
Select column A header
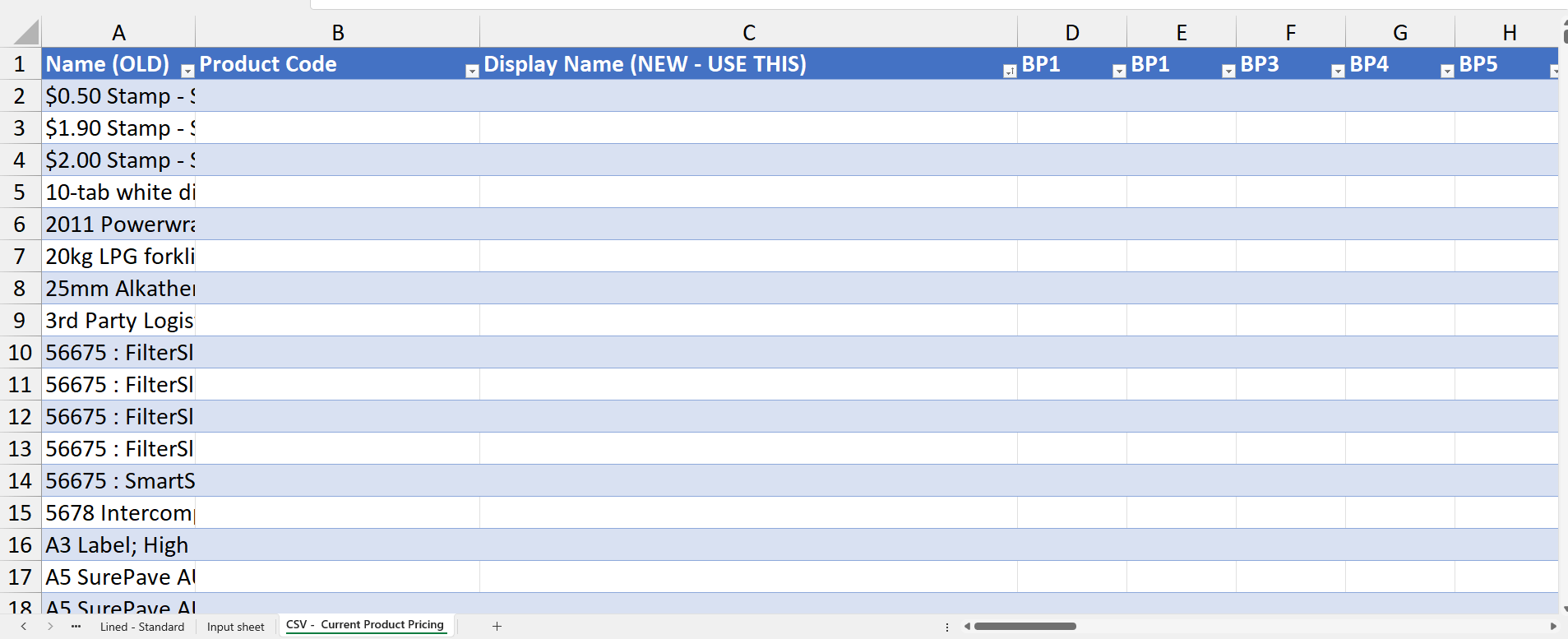(x=118, y=33)
